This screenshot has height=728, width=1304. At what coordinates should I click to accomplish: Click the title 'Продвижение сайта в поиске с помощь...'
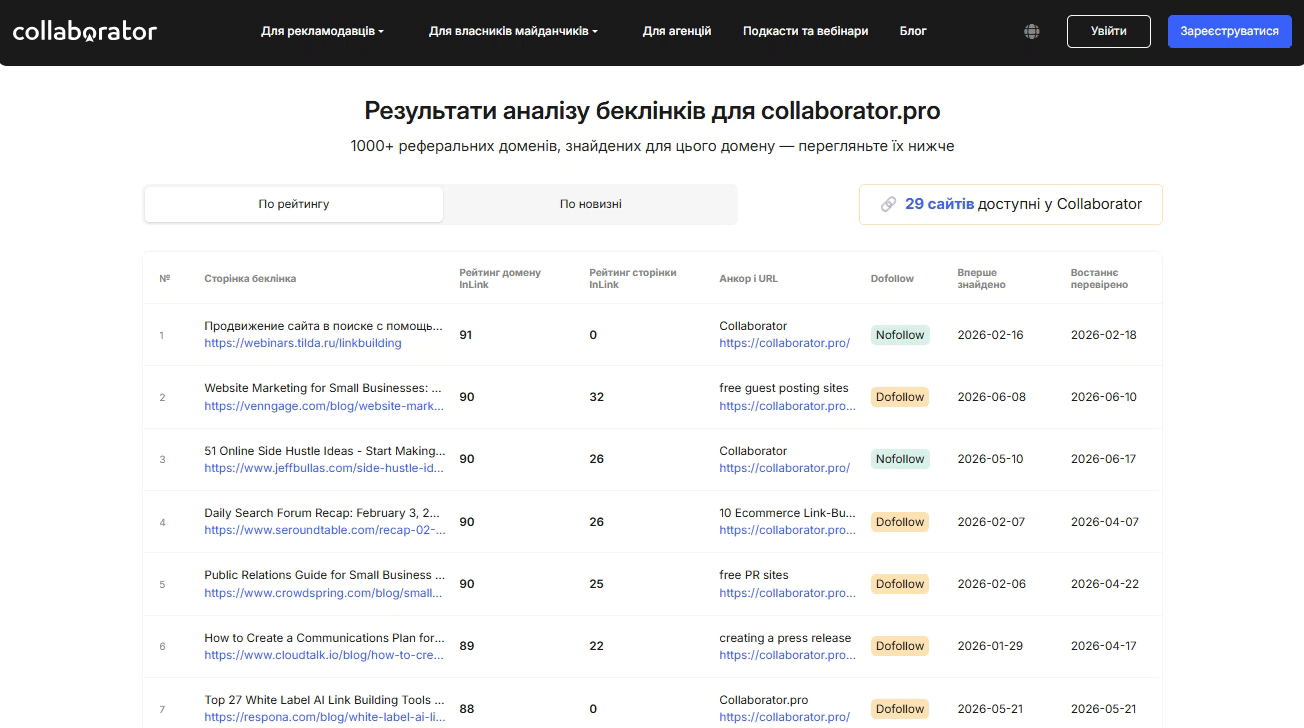(323, 326)
